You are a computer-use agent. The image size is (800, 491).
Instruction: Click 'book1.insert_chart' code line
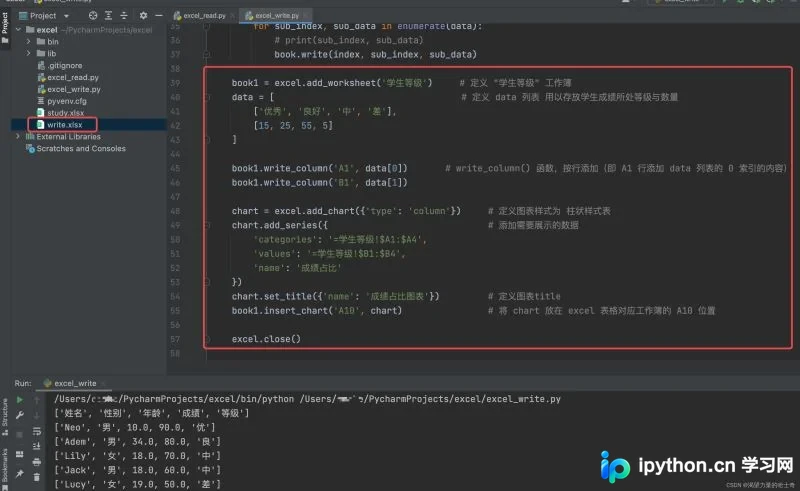pos(317,310)
